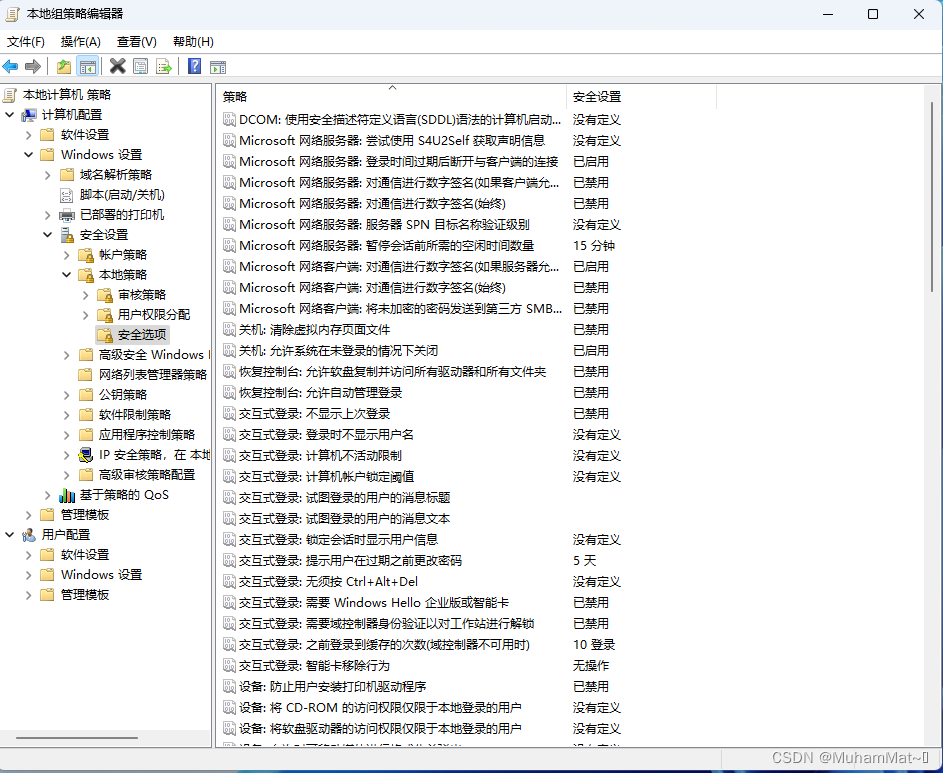The image size is (943, 773).
Task: Open the 操作(A) menu
Action: [81, 42]
